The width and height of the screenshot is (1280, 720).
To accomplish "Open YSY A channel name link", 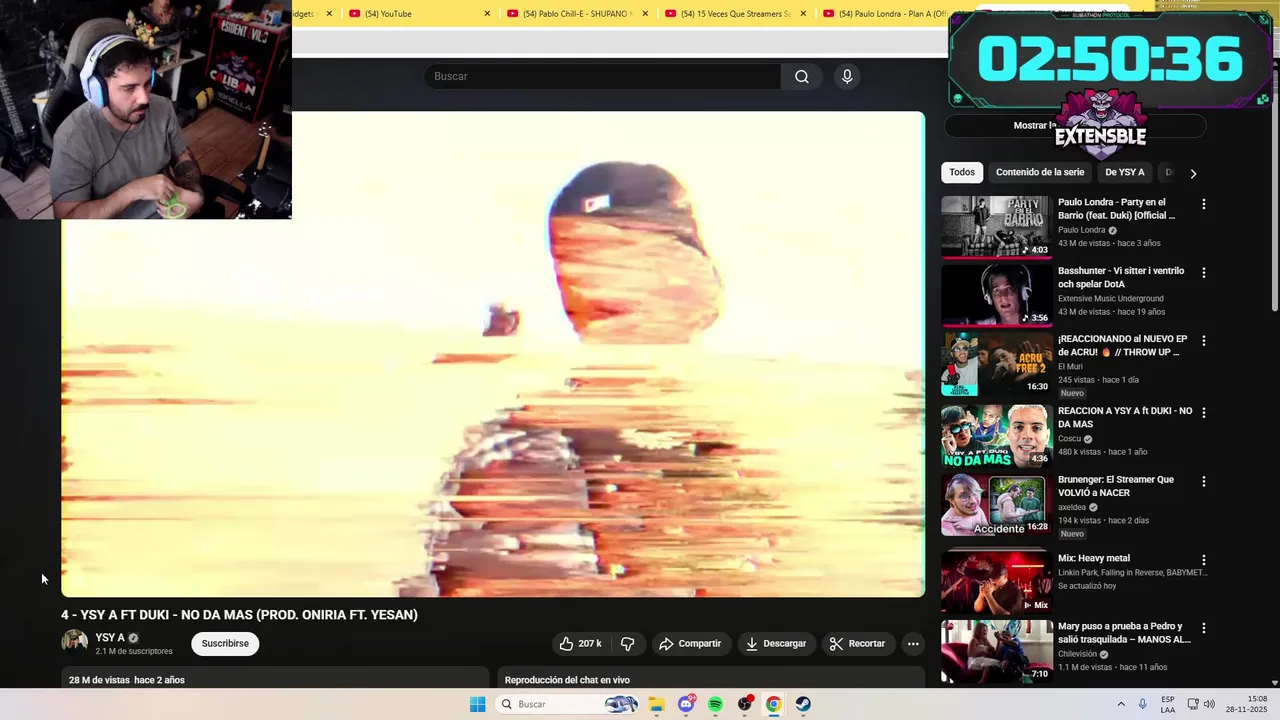I will (x=110, y=638).
